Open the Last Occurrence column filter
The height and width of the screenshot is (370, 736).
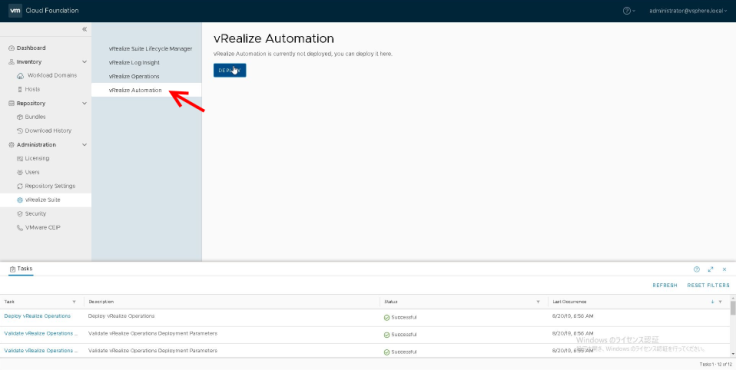click(x=720, y=302)
